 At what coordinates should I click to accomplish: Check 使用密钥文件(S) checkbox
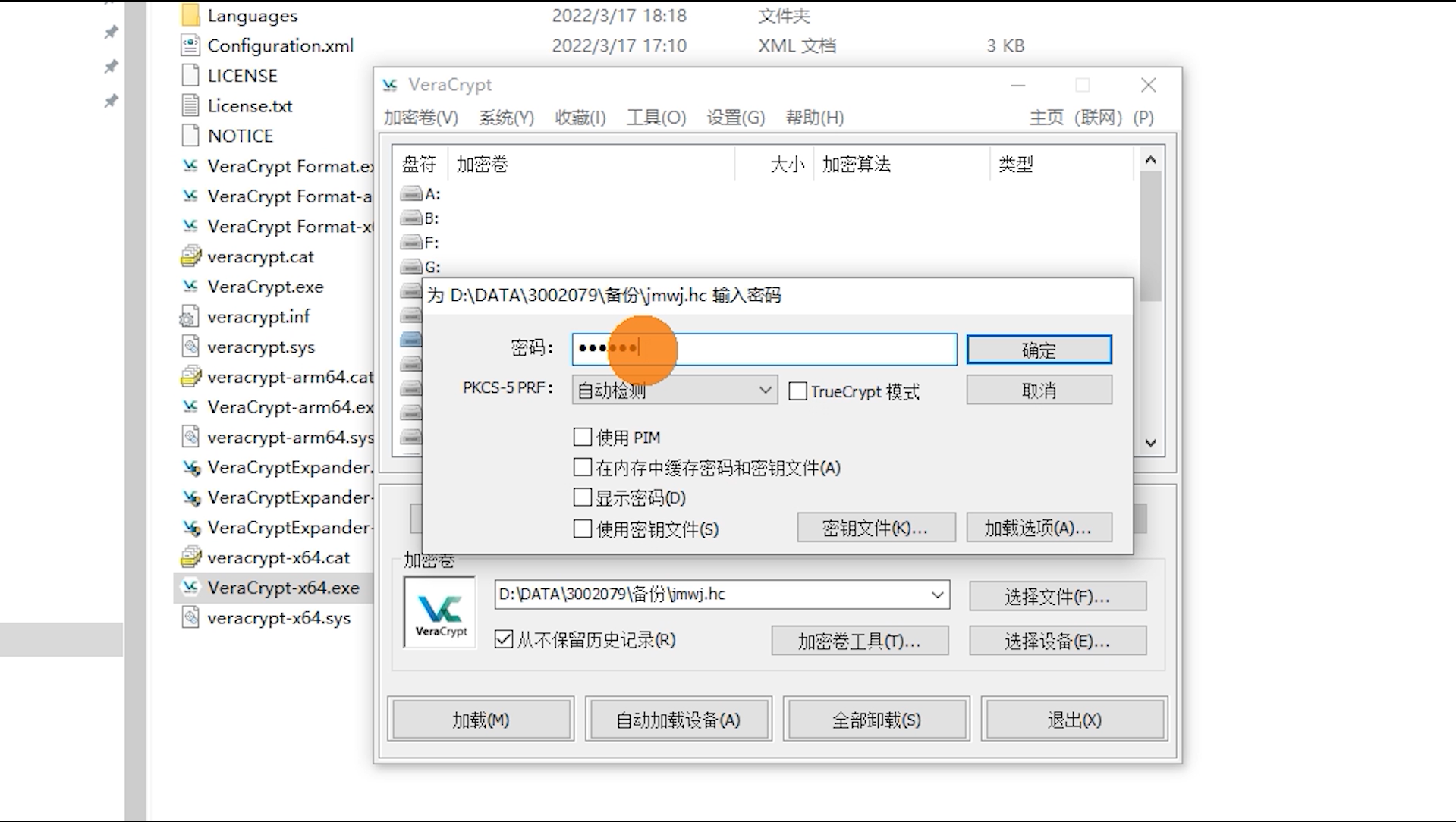[x=583, y=529]
